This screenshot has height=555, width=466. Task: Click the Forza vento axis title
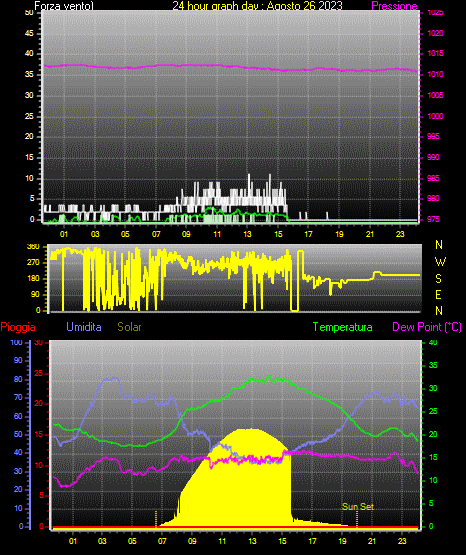(64, 6)
